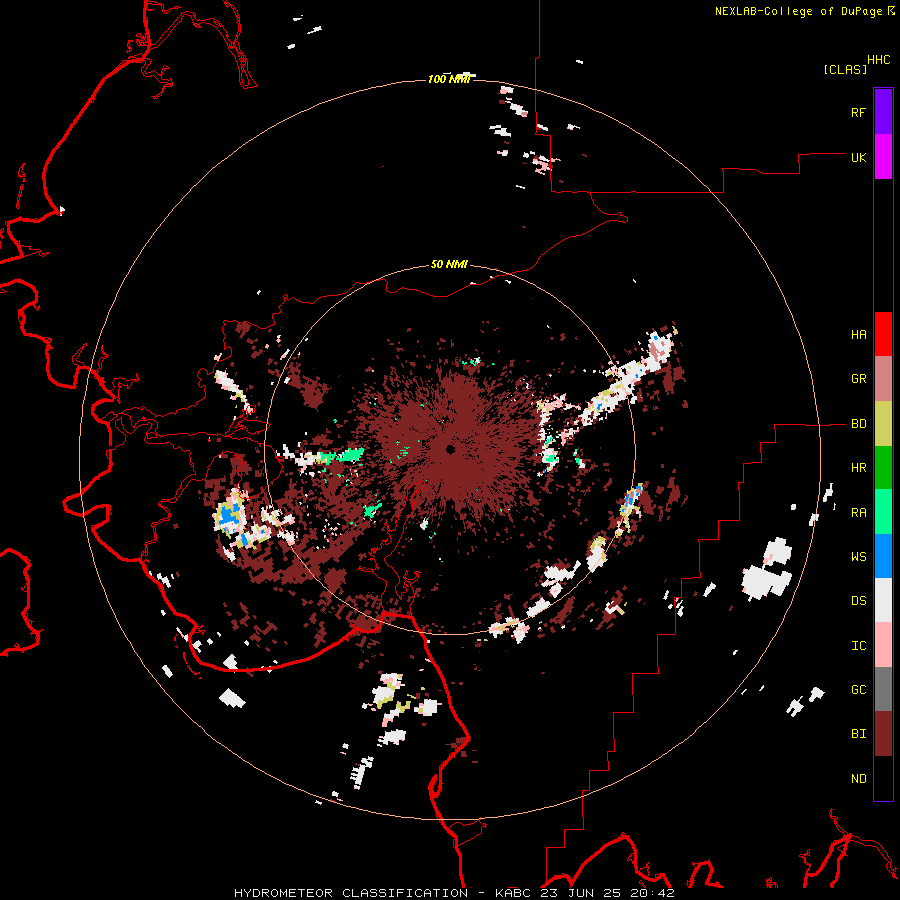Select the HA legend label

point(859,335)
